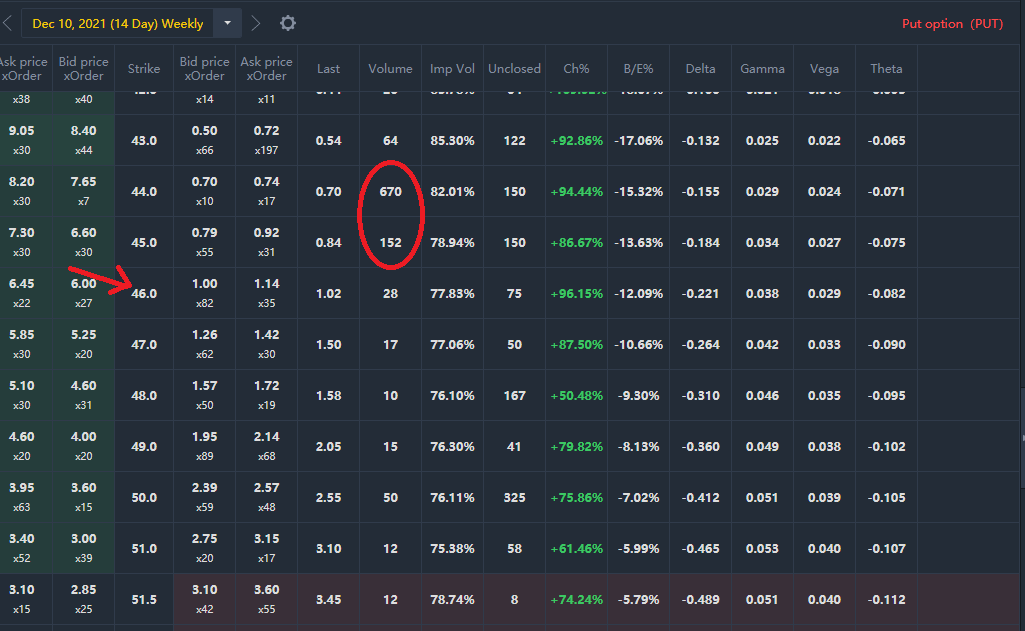Click break-even value -17.06%
The image size is (1025, 631).
click(638, 141)
